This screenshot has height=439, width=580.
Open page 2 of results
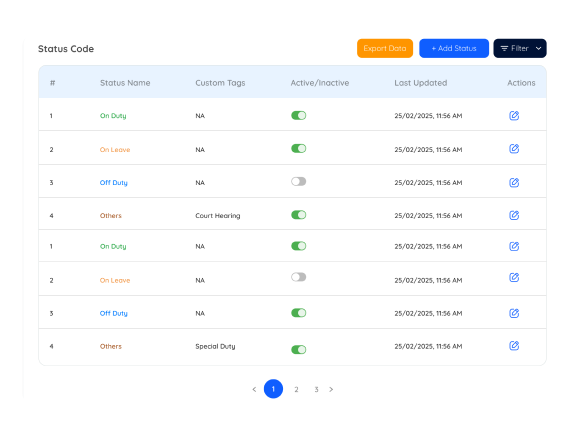pyautogui.click(x=296, y=389)
